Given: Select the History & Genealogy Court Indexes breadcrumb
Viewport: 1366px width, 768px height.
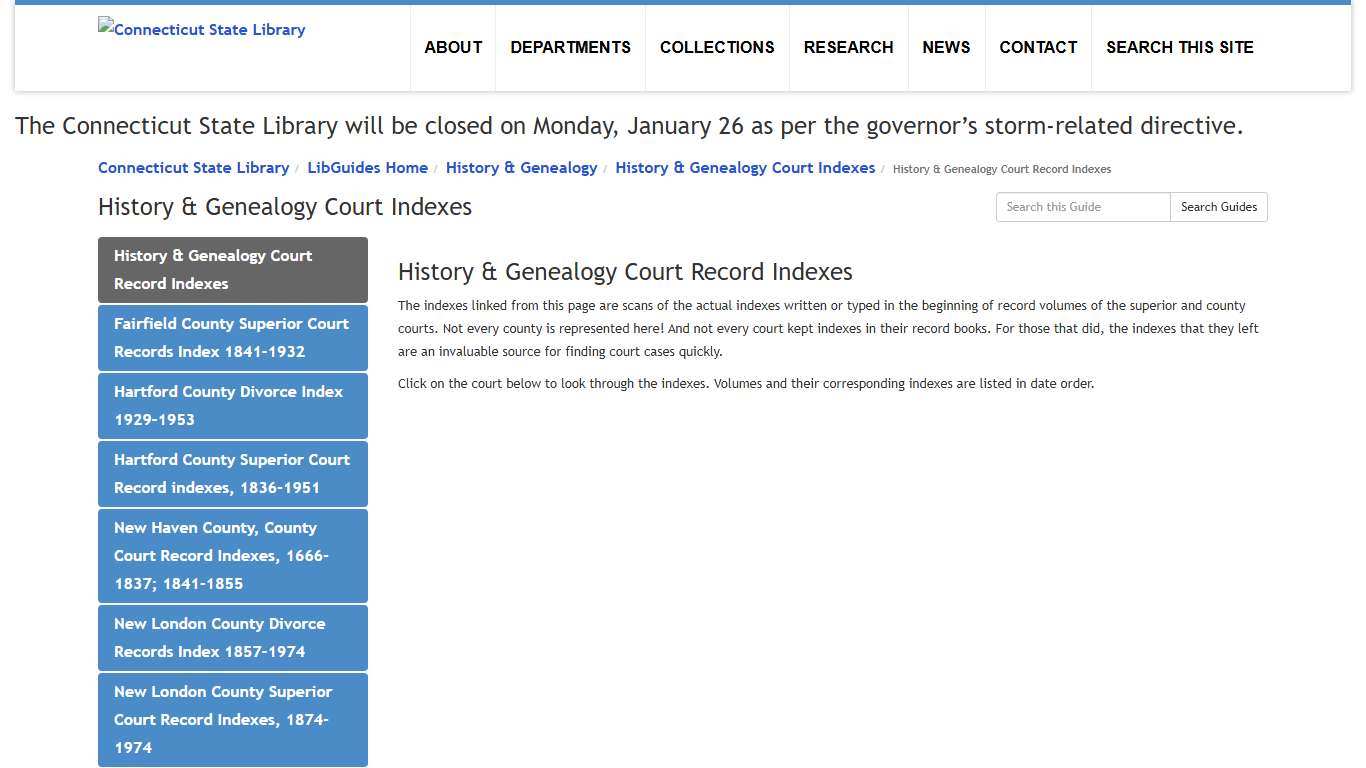Looking at the screenshot, I should click(745, 167).
